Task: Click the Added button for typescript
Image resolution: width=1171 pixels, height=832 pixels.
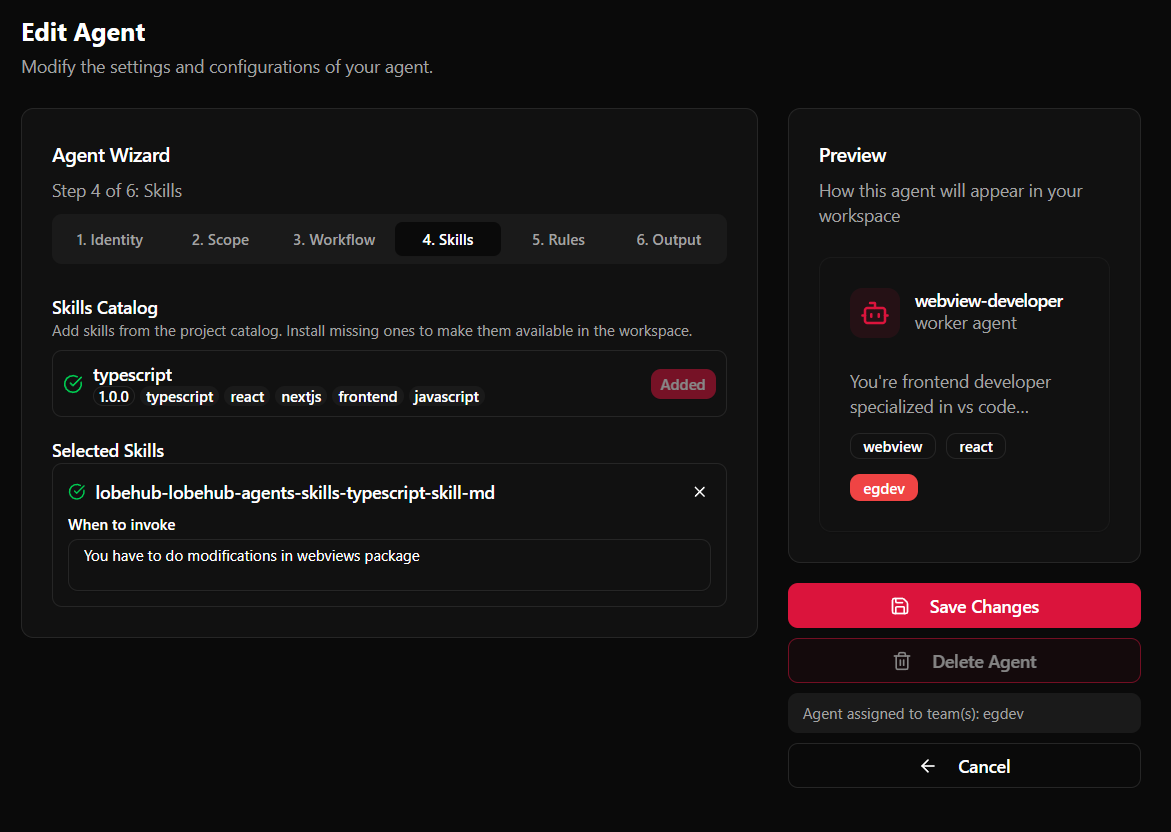Action: (683, 385)
